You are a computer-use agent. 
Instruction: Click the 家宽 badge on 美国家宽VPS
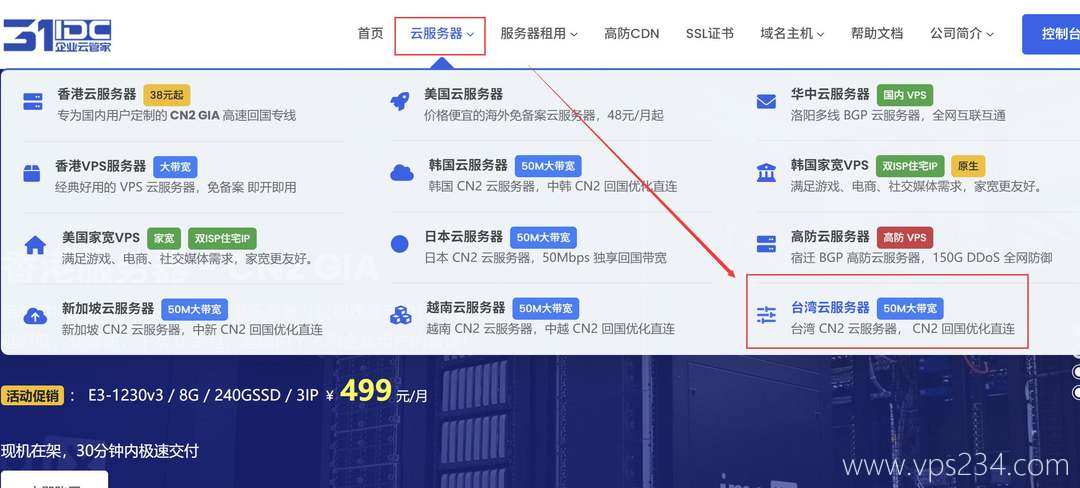coord(164,238)
